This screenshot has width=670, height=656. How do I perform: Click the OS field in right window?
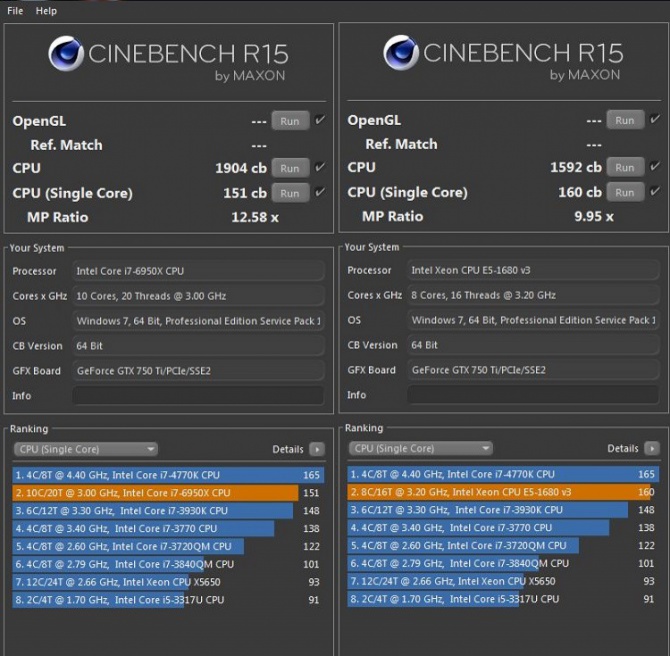tap(533, 320)
